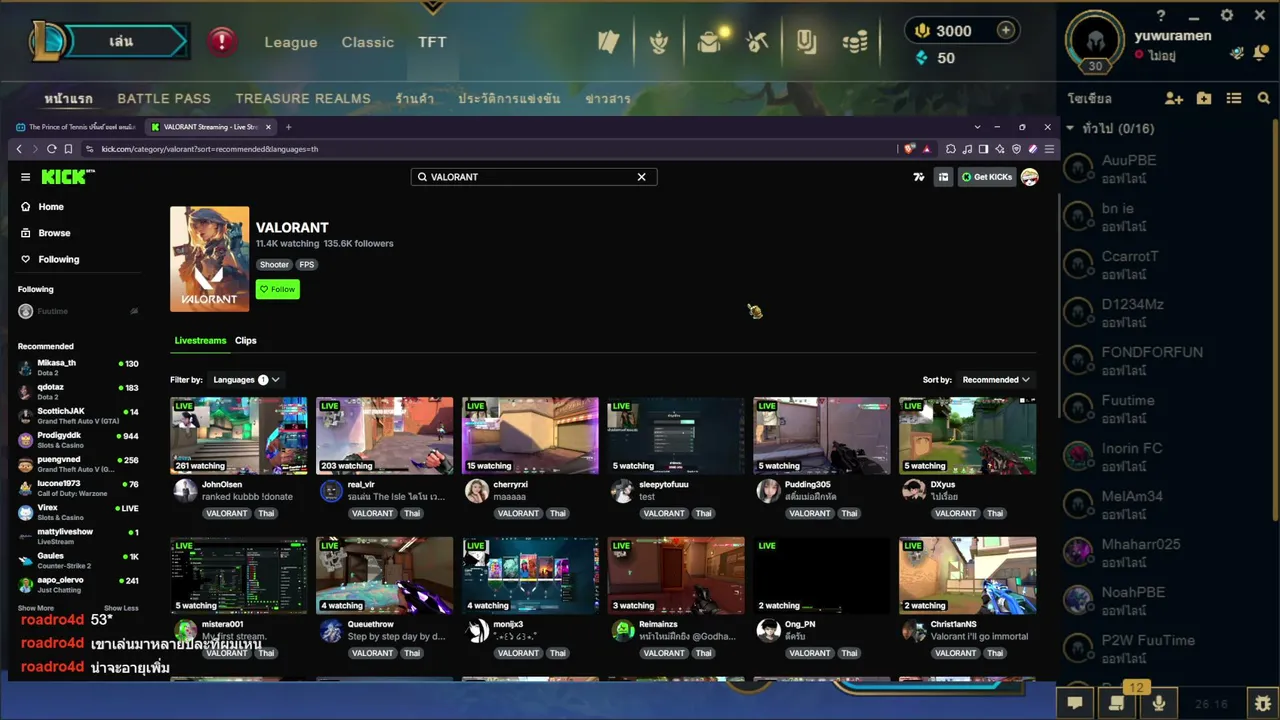Open the Languages filter dropdown
The image size is (1280, 720).
click(245, 380)
